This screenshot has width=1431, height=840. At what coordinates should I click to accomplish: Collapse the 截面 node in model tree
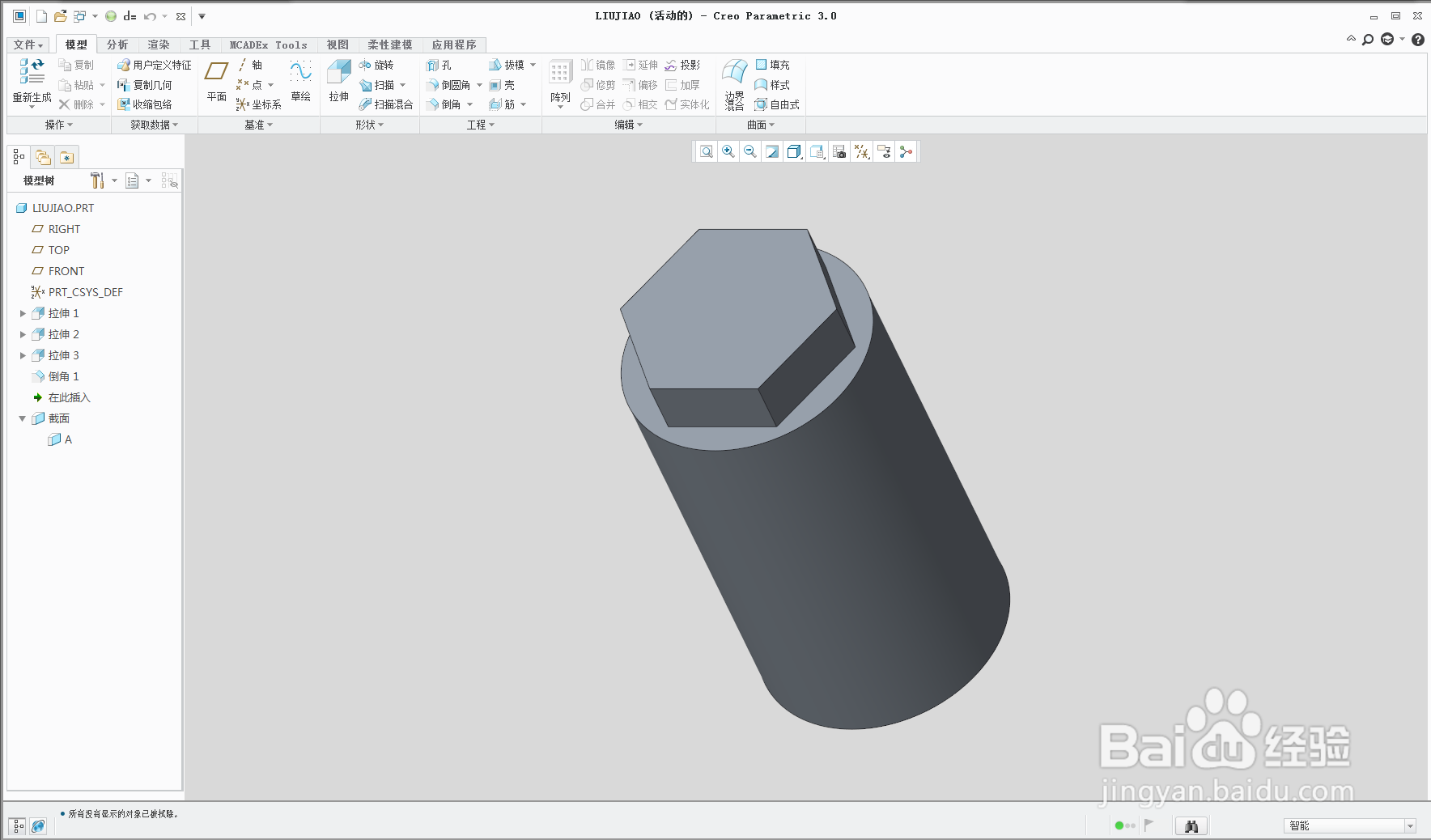[23, 418]
